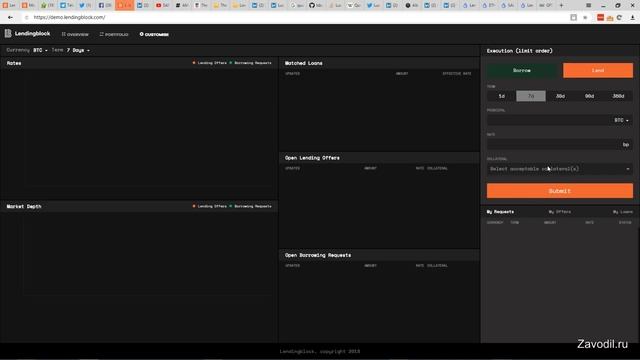Click the address bar URL demo.lendingblock.com
The height and width of the screenshot is (360, 640).
pyautogui.click(x=69, y=18)
